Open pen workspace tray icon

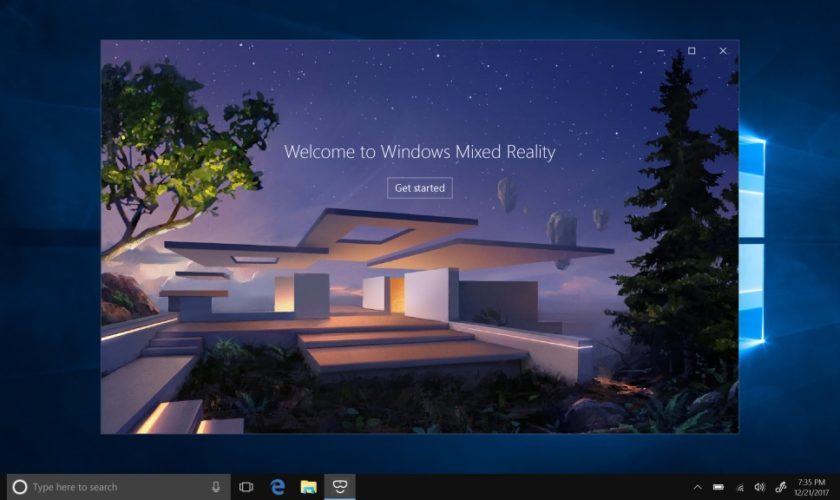tap(781, 487)
